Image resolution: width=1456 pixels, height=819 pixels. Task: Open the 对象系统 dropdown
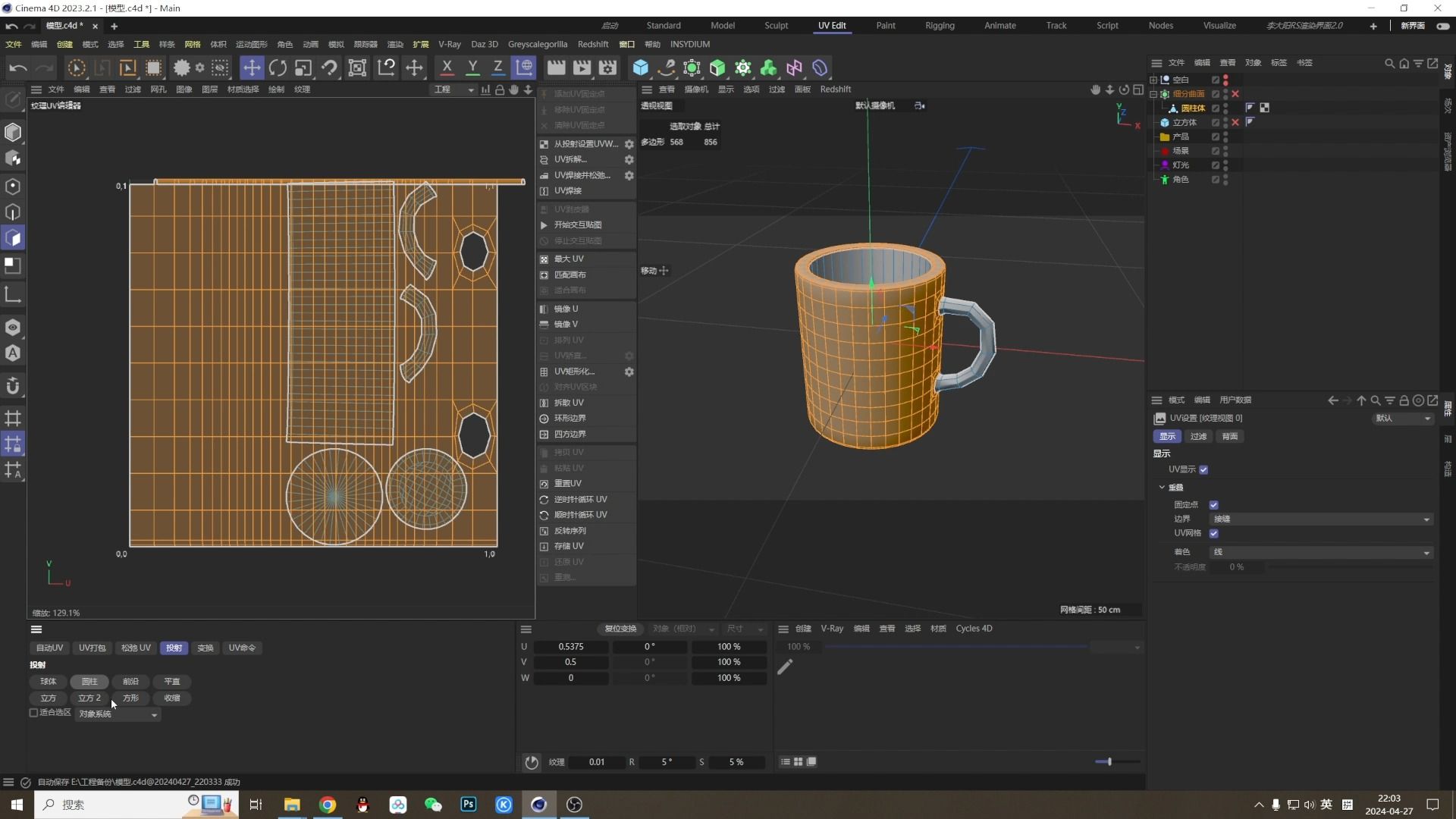click(x=118, y=714)
